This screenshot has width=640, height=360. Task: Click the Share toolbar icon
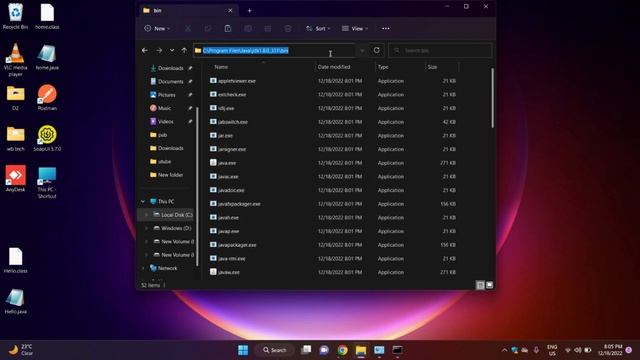click(268, 29)
